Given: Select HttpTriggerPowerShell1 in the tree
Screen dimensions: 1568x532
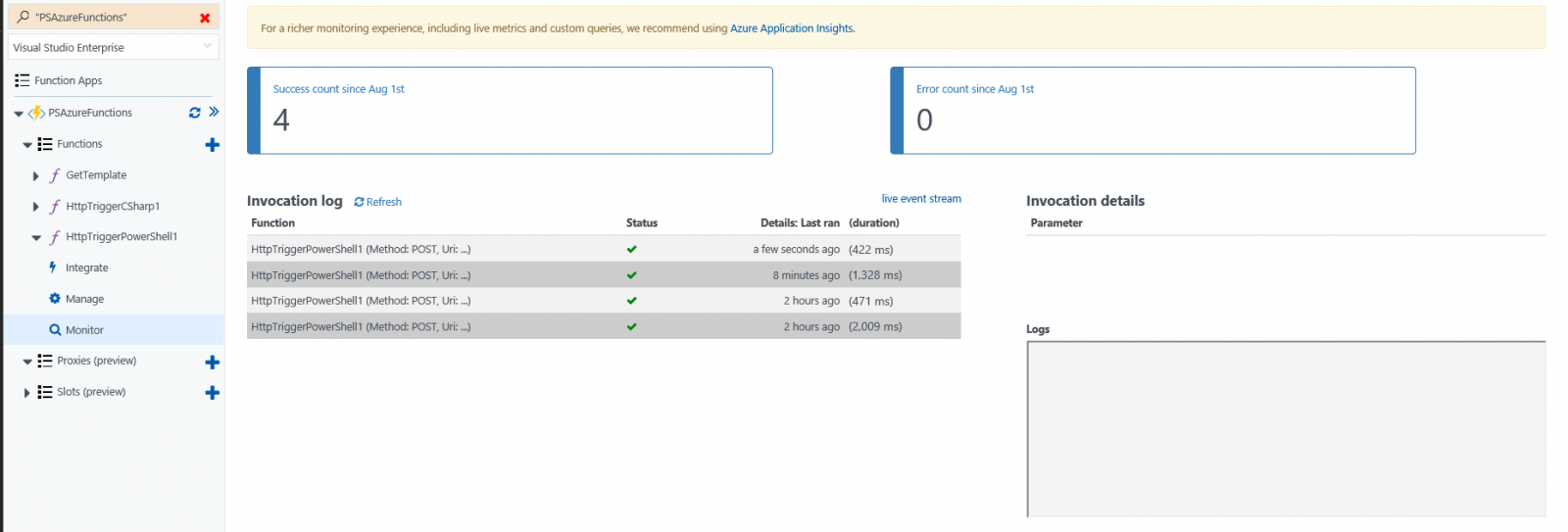Looking at the screenshot, I should pyautogui.click(x=122, y=237).
